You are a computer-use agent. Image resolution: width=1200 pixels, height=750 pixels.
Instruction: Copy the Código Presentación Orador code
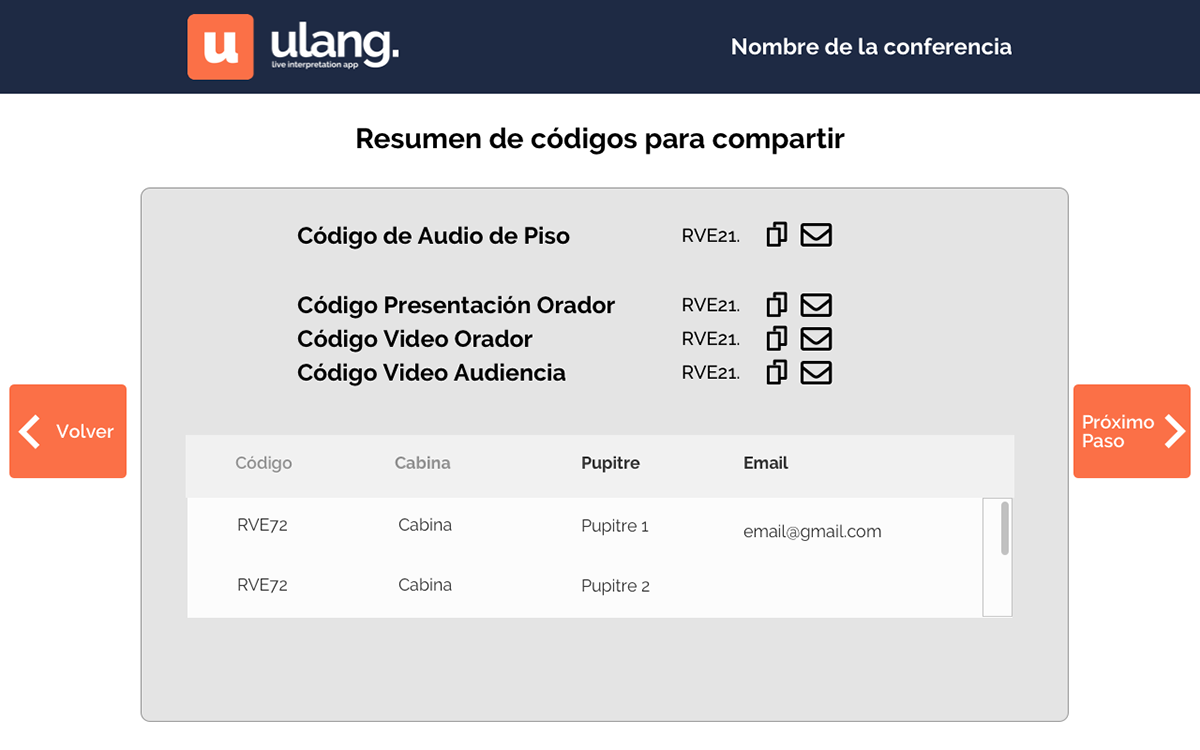coord(776,304)
